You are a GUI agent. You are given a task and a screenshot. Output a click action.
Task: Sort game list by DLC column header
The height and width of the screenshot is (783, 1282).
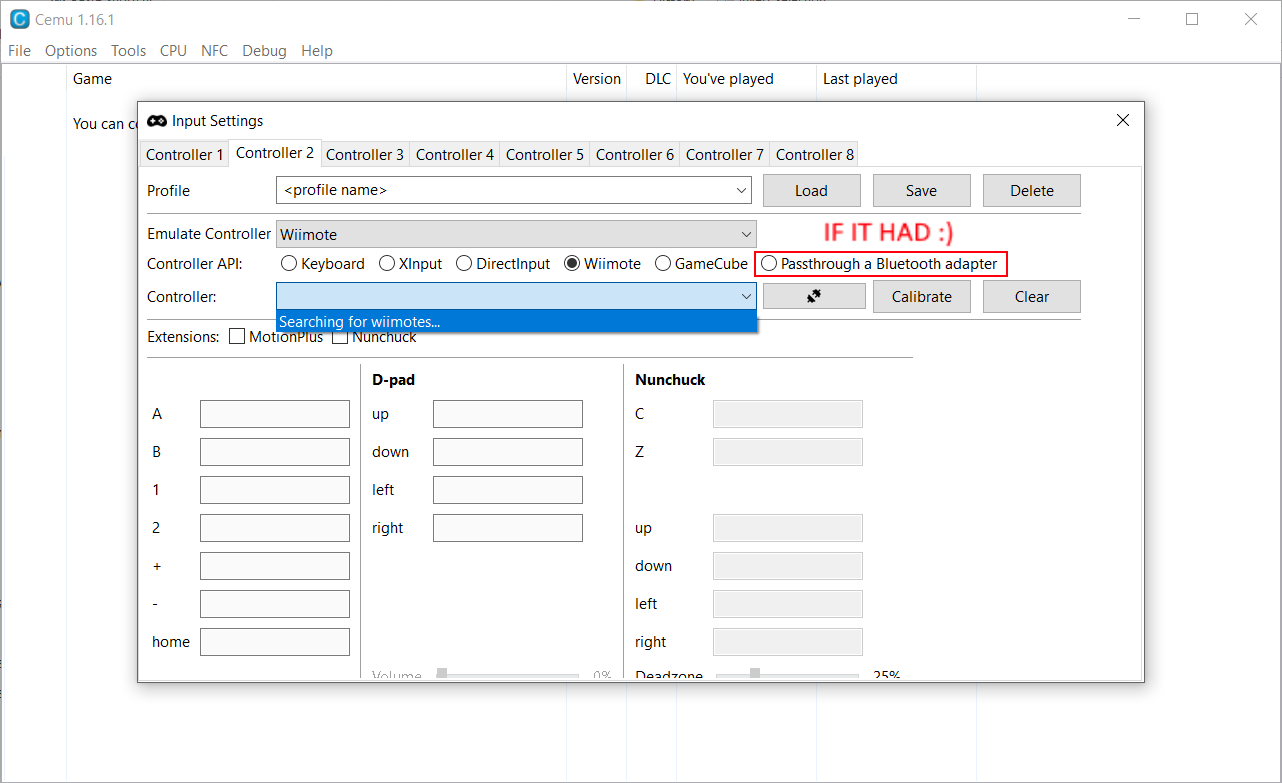click(652, 79)
